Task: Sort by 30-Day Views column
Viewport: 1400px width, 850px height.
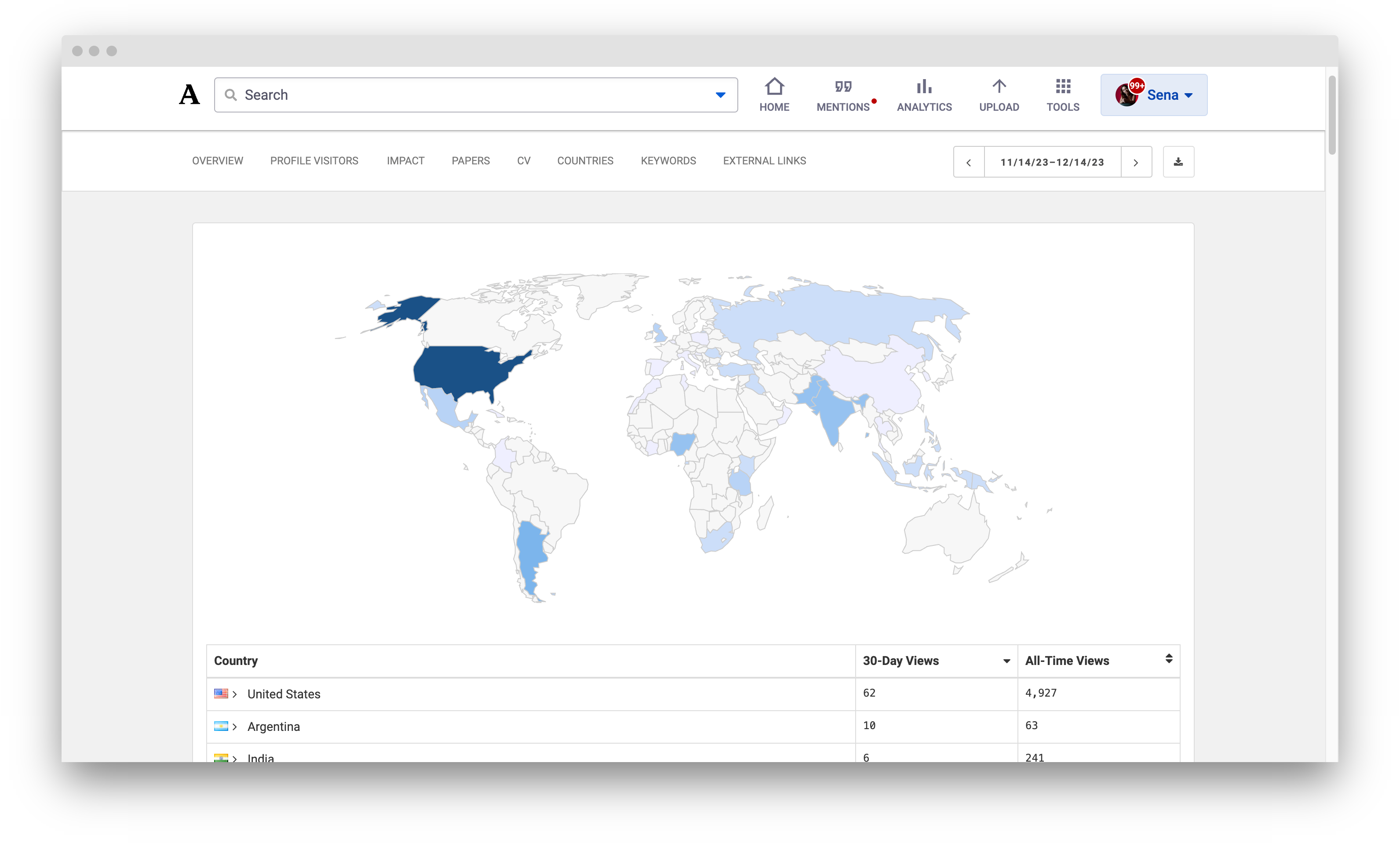Action: (x=936, y=660)
